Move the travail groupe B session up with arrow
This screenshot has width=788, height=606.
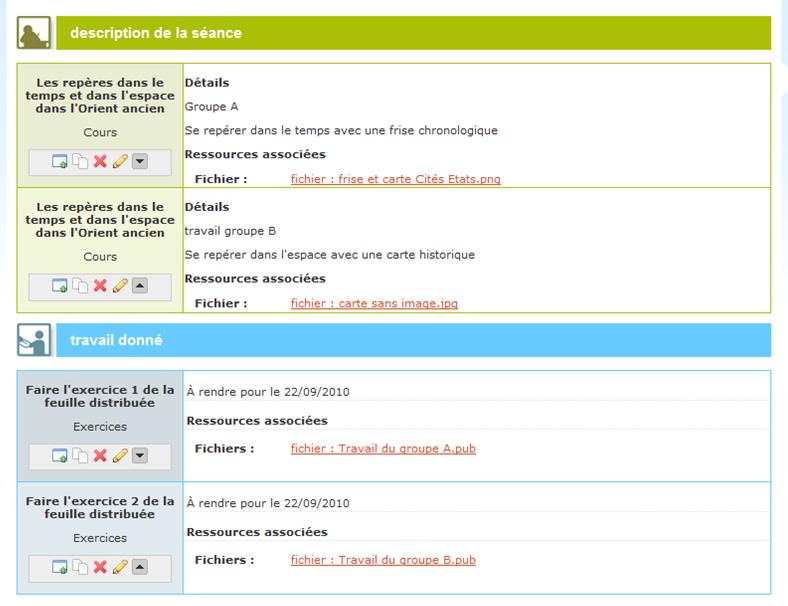(x=140, y=286)
